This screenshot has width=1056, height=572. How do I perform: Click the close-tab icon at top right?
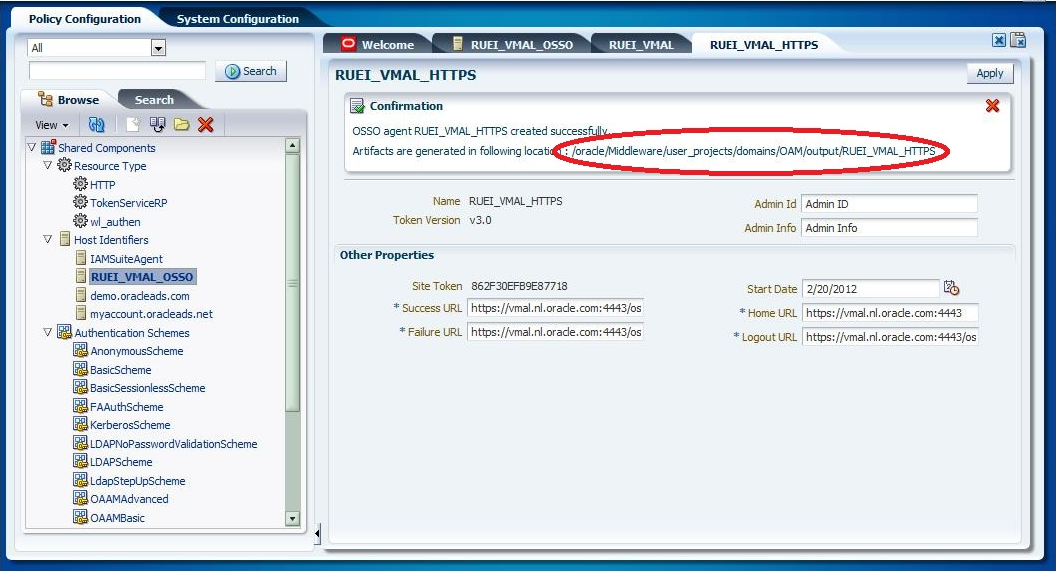click(999, 40)
